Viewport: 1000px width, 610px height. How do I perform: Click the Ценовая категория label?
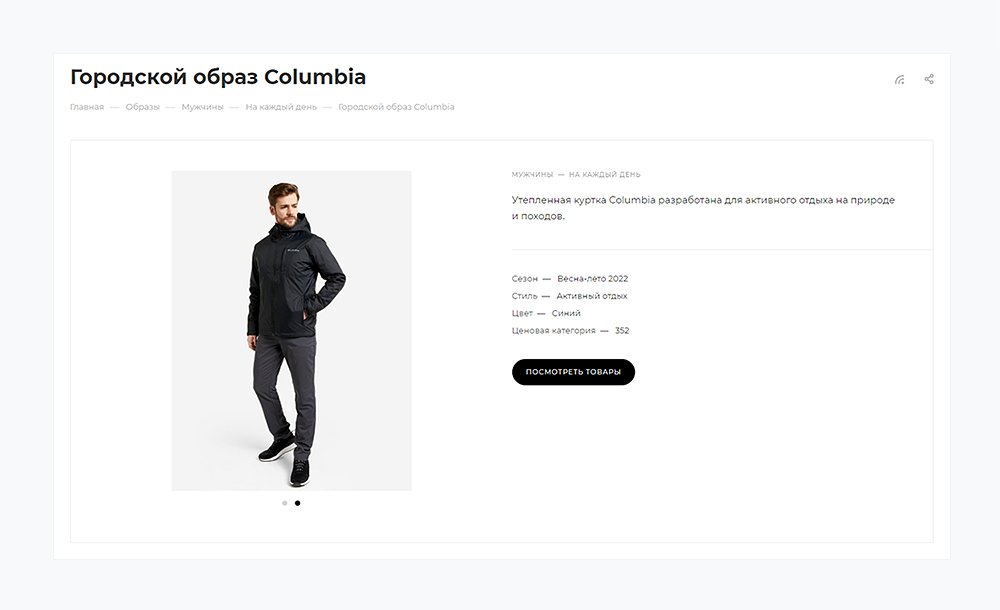(x=553, y=331)
